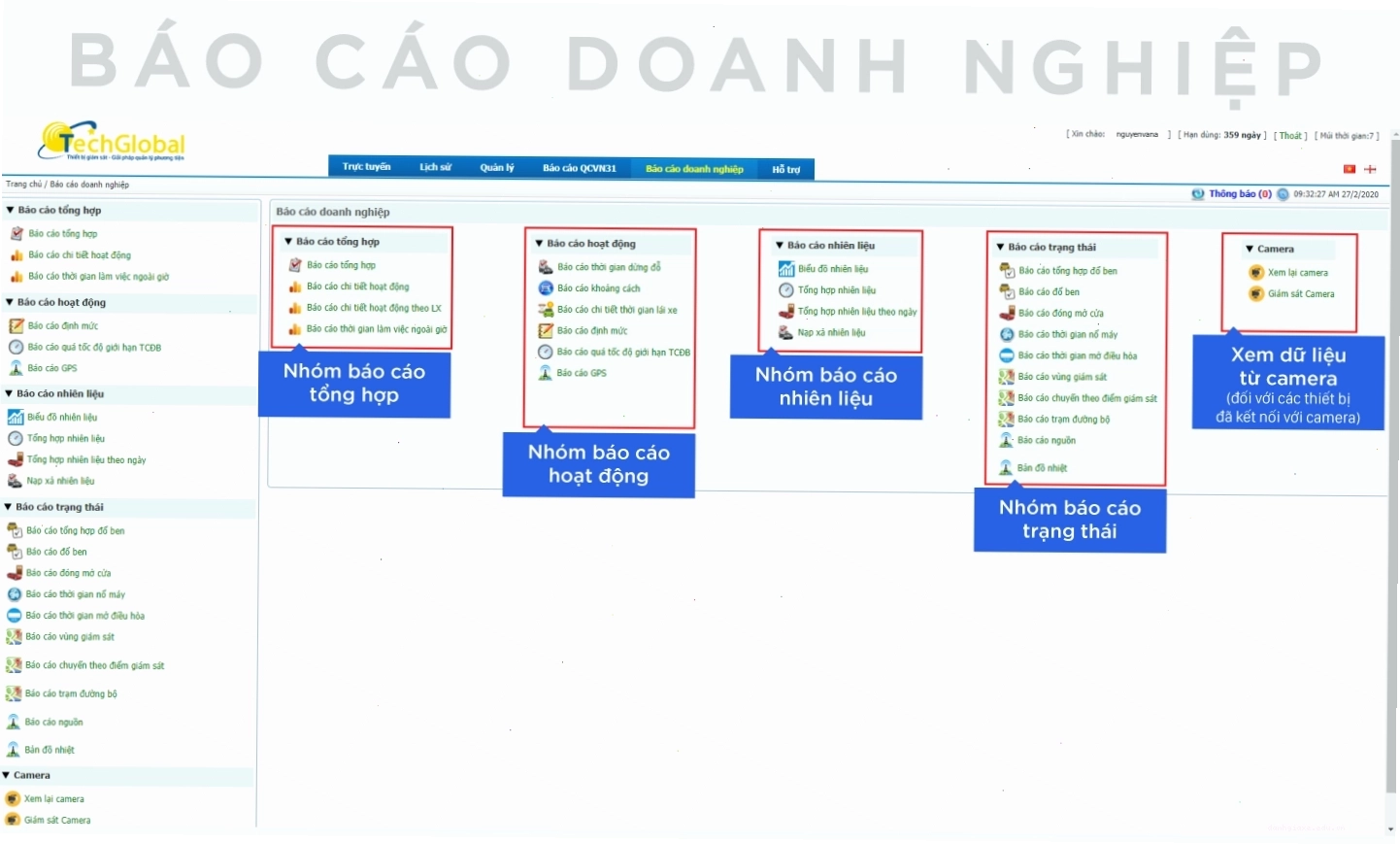
Task: Select the Vietnamese flag language icon
Action: click(x=1349, y=169)
